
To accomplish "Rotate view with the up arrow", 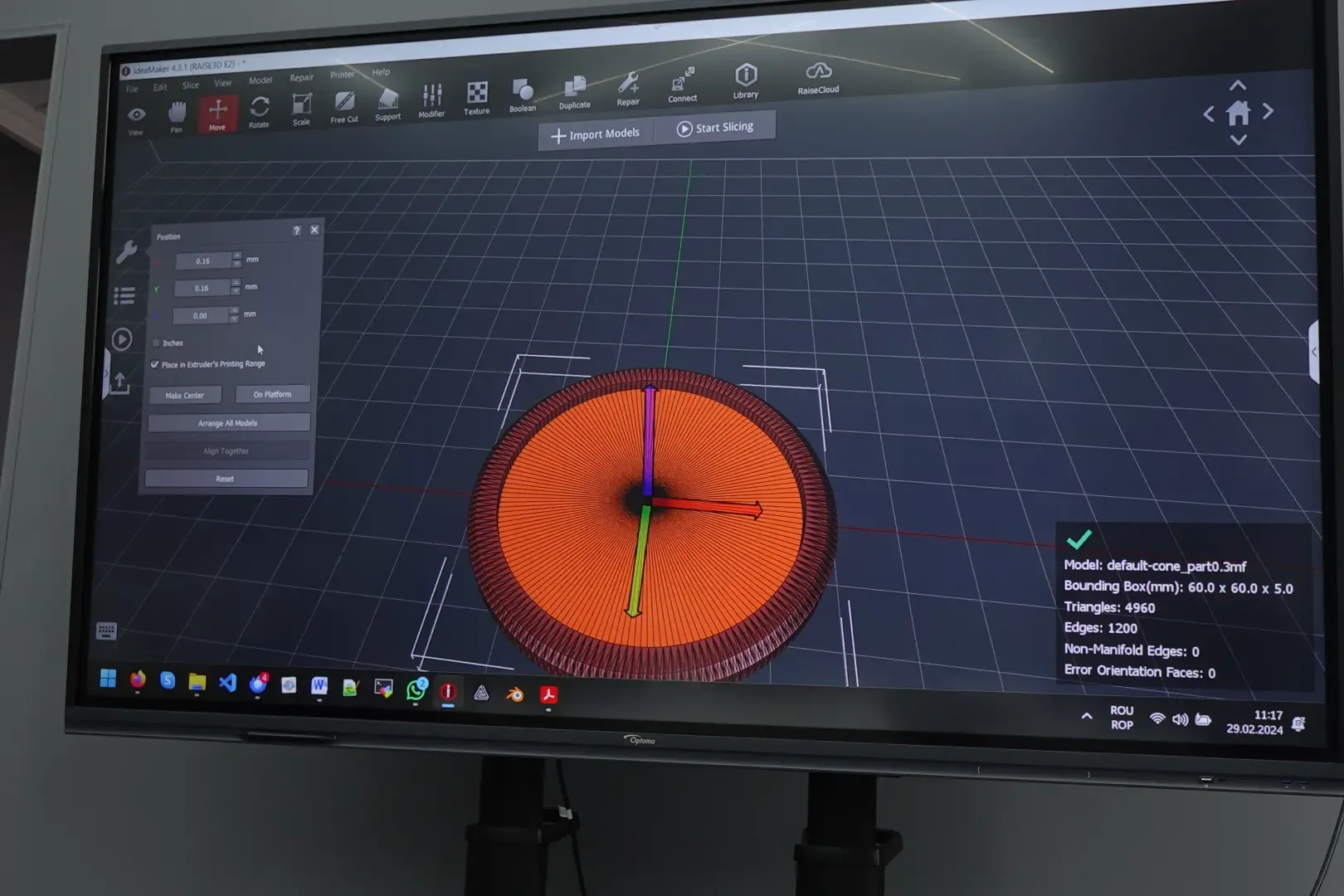I will coord(1237,85).
